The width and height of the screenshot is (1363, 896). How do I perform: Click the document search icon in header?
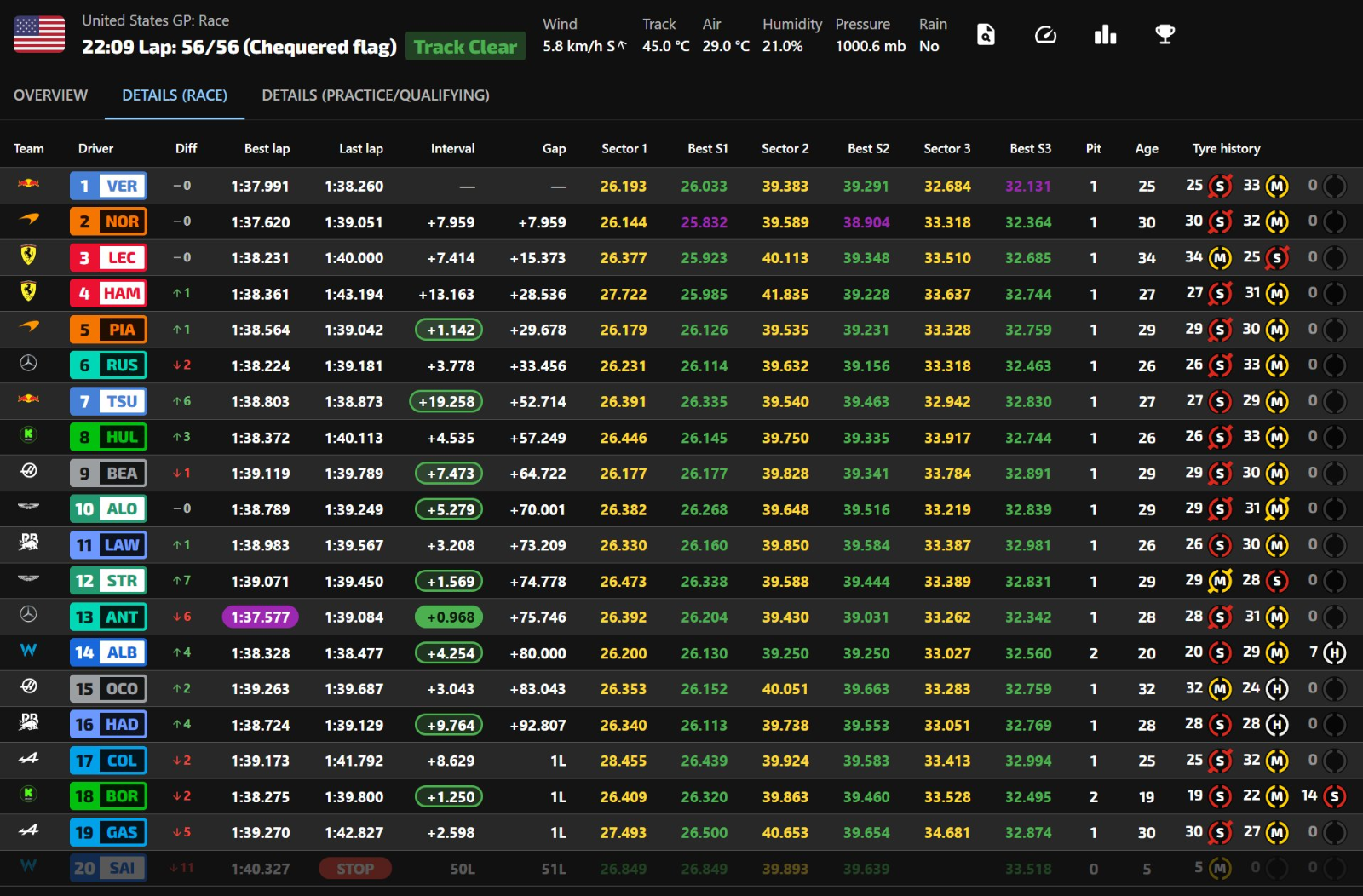click(x=986, y=35)
